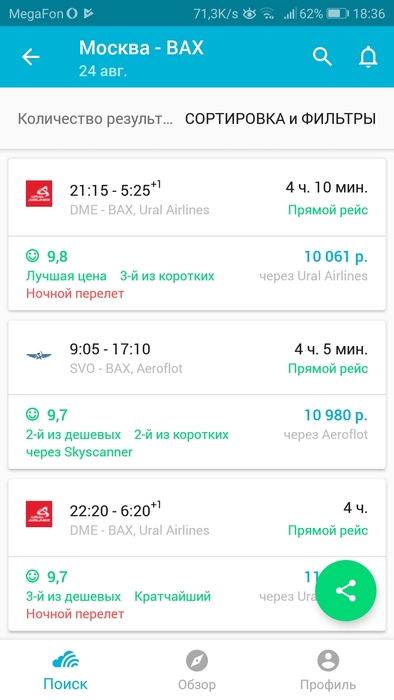Screen dimensions: 394x700
Task: Switch to the Обзор tab
Action: click(x=197, y=670)
